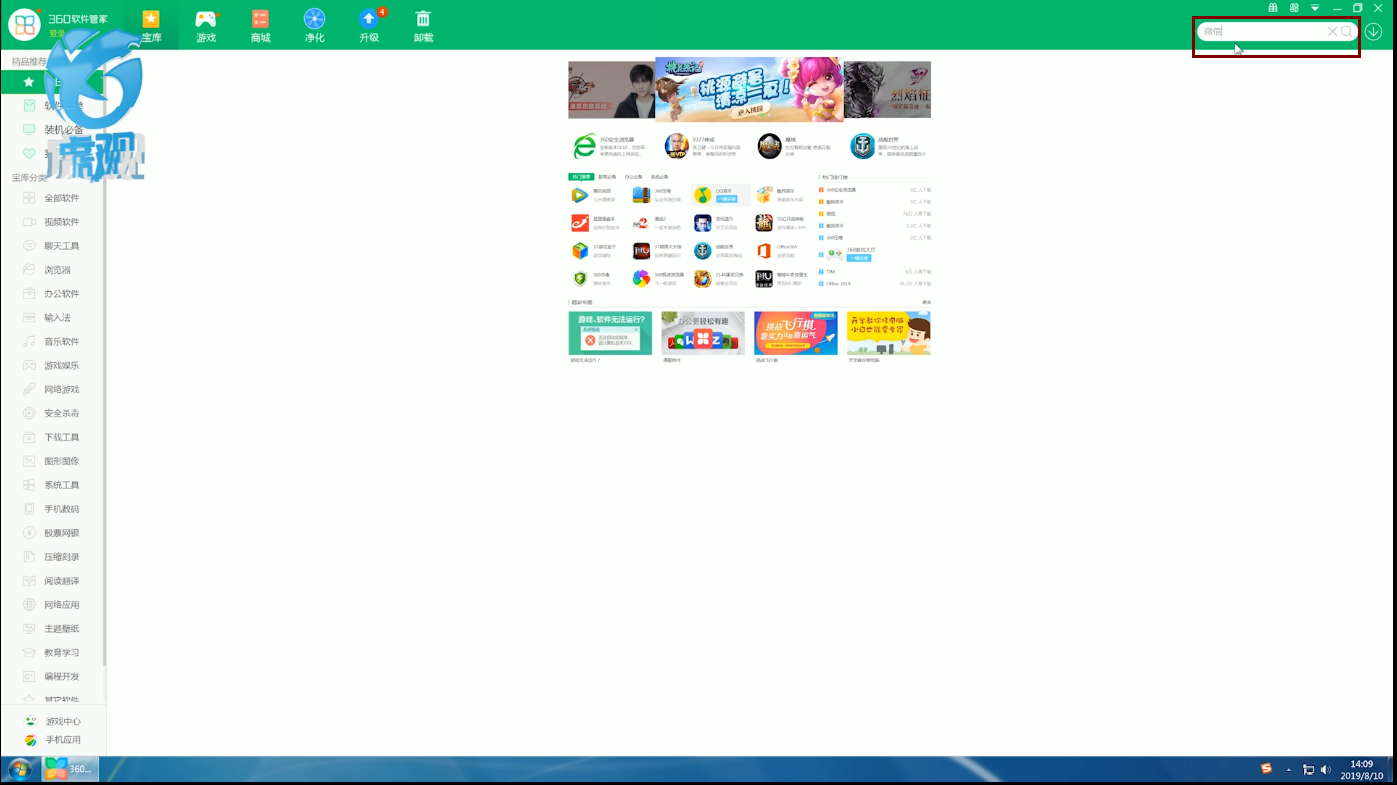Image resolution: width=1397 pixels, height=785 pixels.
Task: Switch to the 商城 tab
Action: [x=260, y=26]
